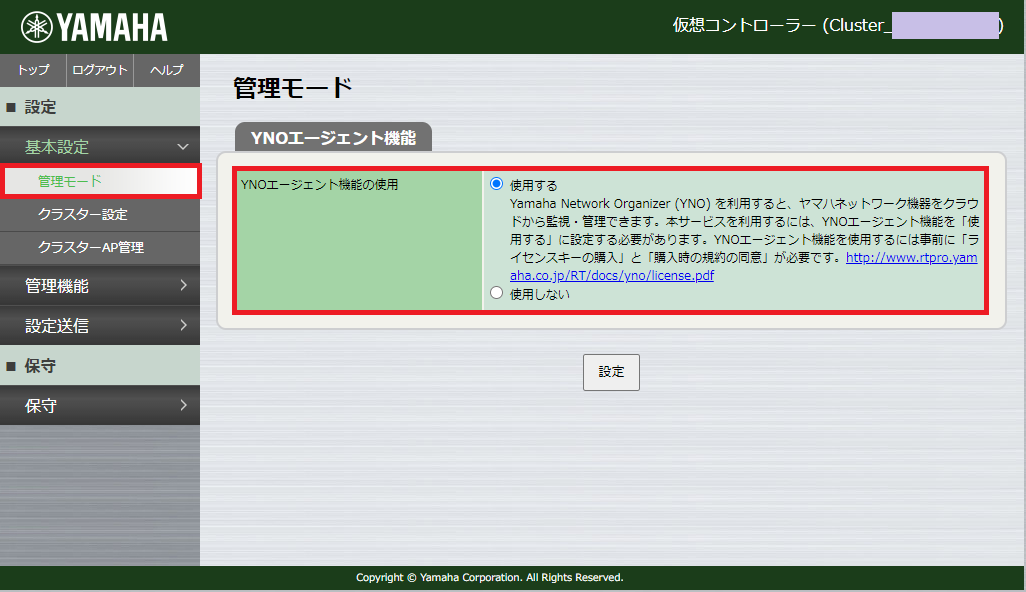Click the YNOエージェント機能の使用 label cell
The height and width of the screenshot is (592, 1026).
(358, 240)
